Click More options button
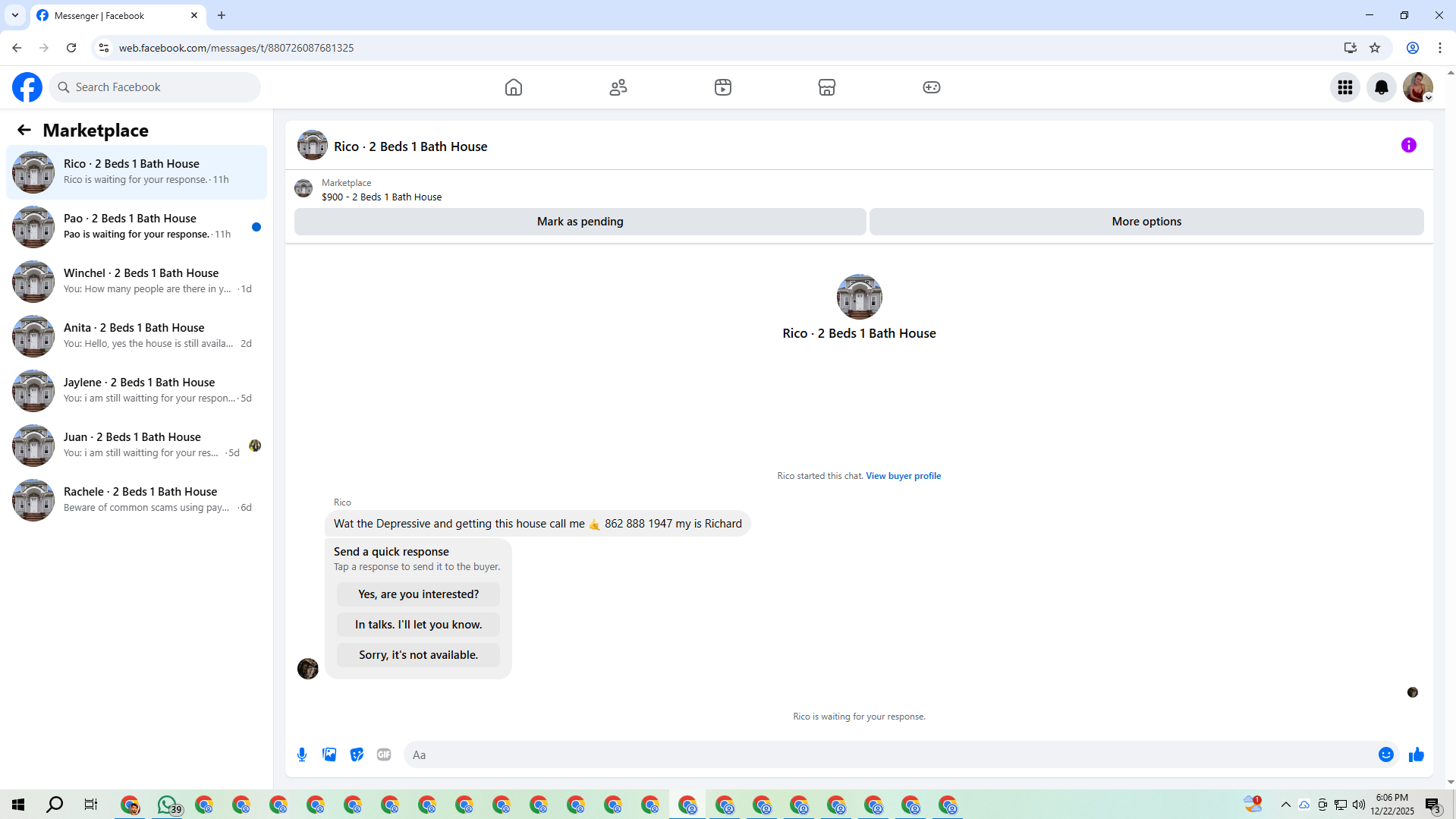The image size is (1456, 819). (x=1146, y=222)
